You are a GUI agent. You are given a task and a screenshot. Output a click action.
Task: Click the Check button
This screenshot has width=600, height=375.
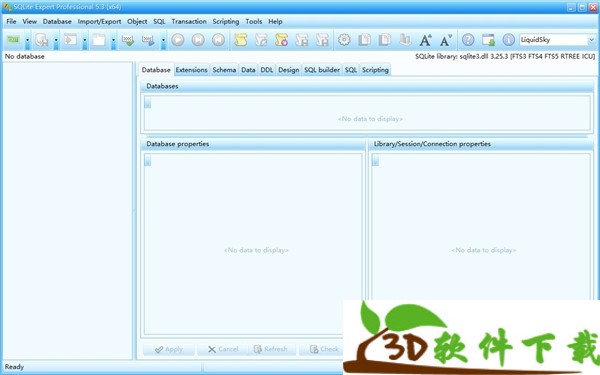tap(324, 349)
